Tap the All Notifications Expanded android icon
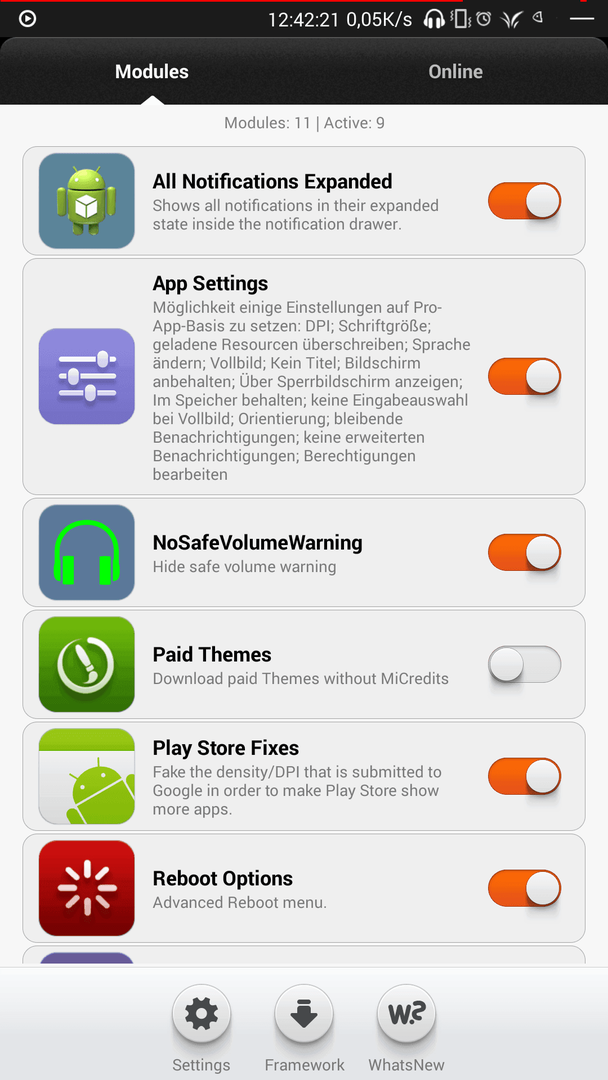Viewport: 608px width, 1080px height. (87, 200)
